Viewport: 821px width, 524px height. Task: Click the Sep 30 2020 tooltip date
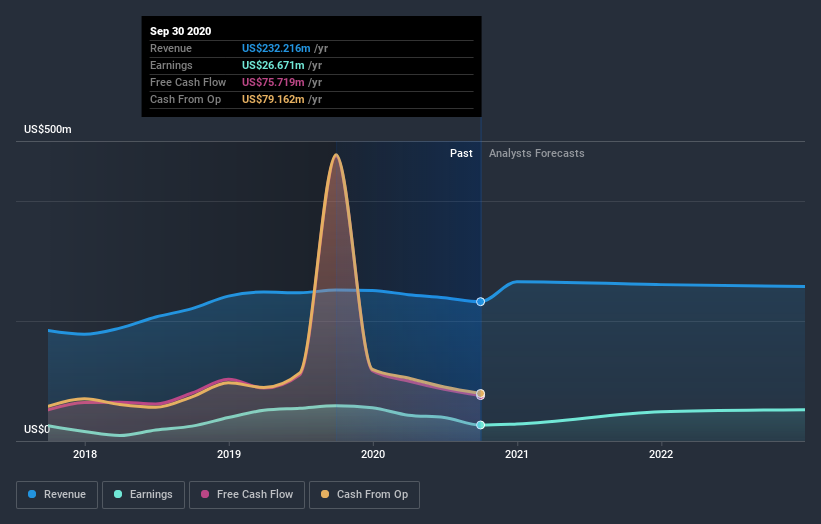tap(181, 31)
